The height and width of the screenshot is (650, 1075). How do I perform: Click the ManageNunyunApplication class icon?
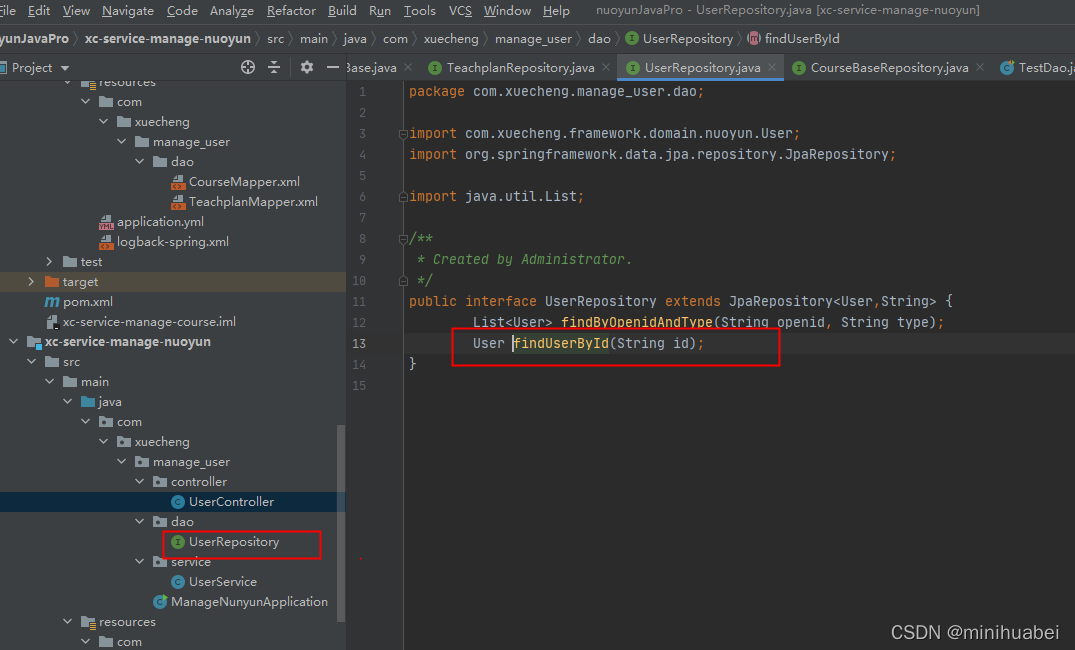pyautogui.click(x=160, y=602)
